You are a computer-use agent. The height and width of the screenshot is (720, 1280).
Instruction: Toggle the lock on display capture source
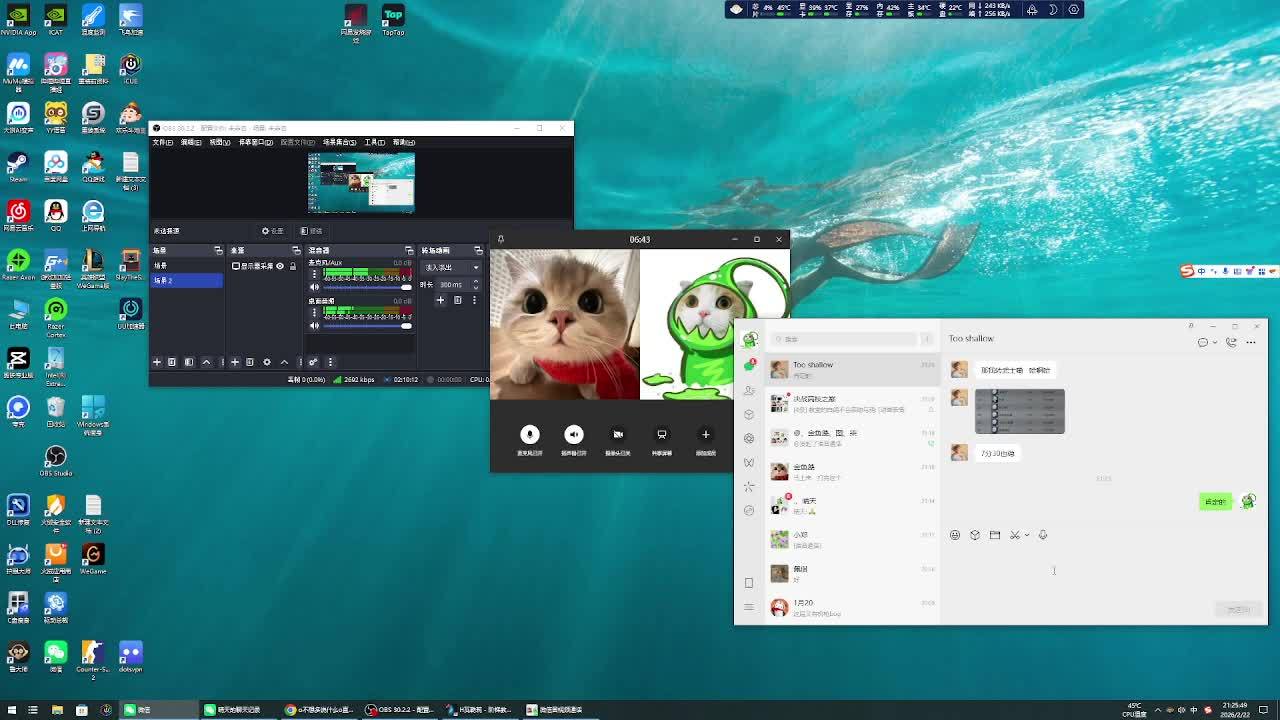[292, 266]
